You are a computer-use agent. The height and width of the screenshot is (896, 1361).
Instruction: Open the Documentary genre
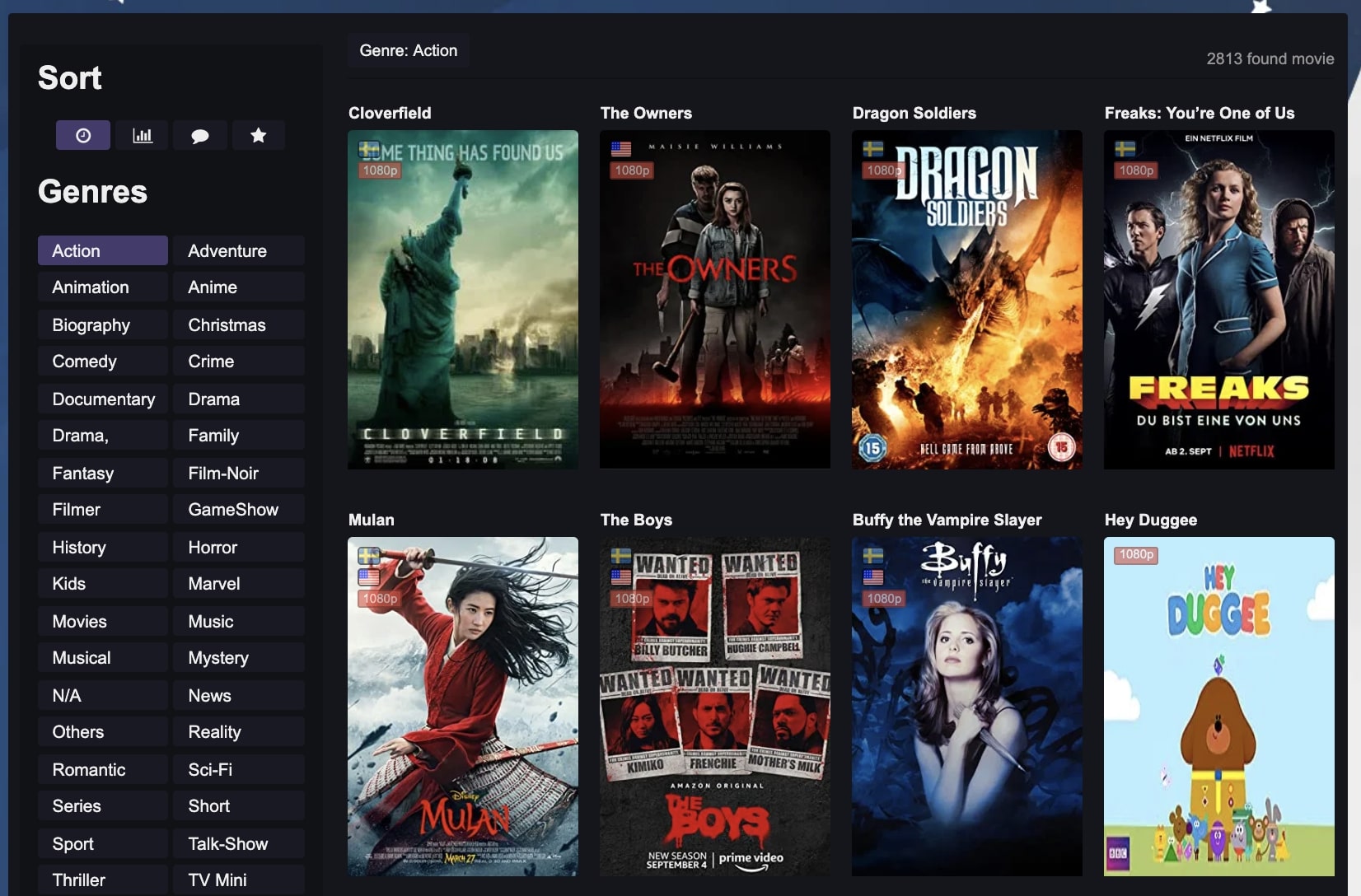click(103, 399)
